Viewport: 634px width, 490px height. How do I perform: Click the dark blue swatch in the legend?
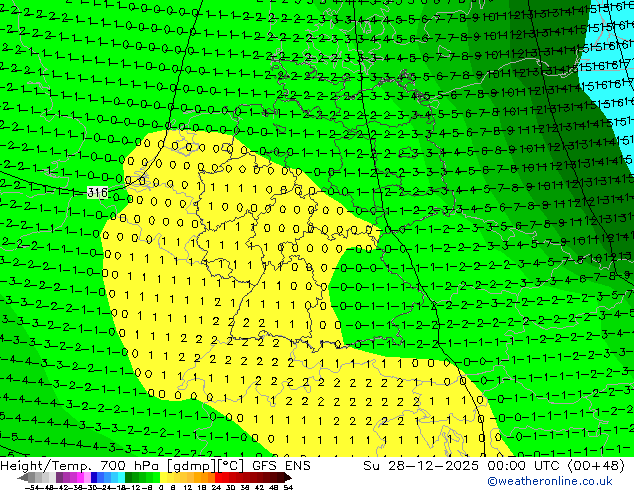coord(94,477)
